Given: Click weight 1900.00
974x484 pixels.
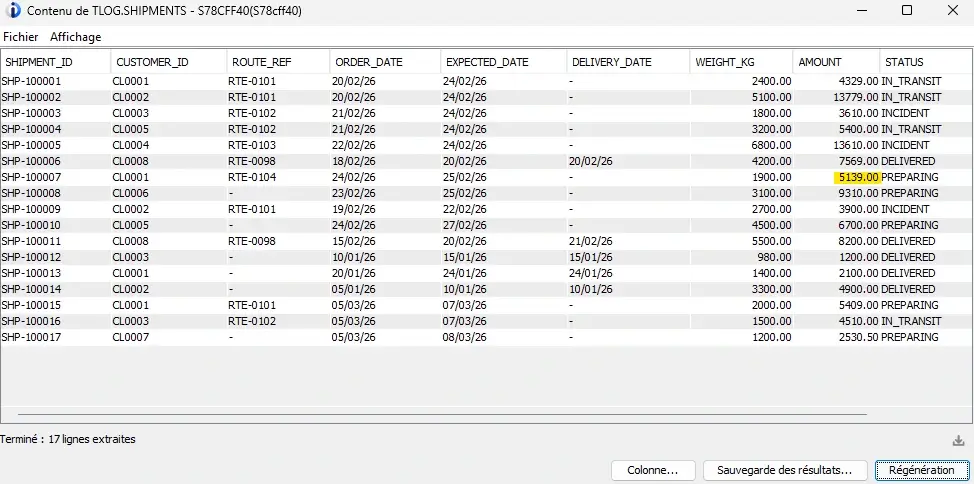Looking at the screenshot, I should click(x=771, y=177).
